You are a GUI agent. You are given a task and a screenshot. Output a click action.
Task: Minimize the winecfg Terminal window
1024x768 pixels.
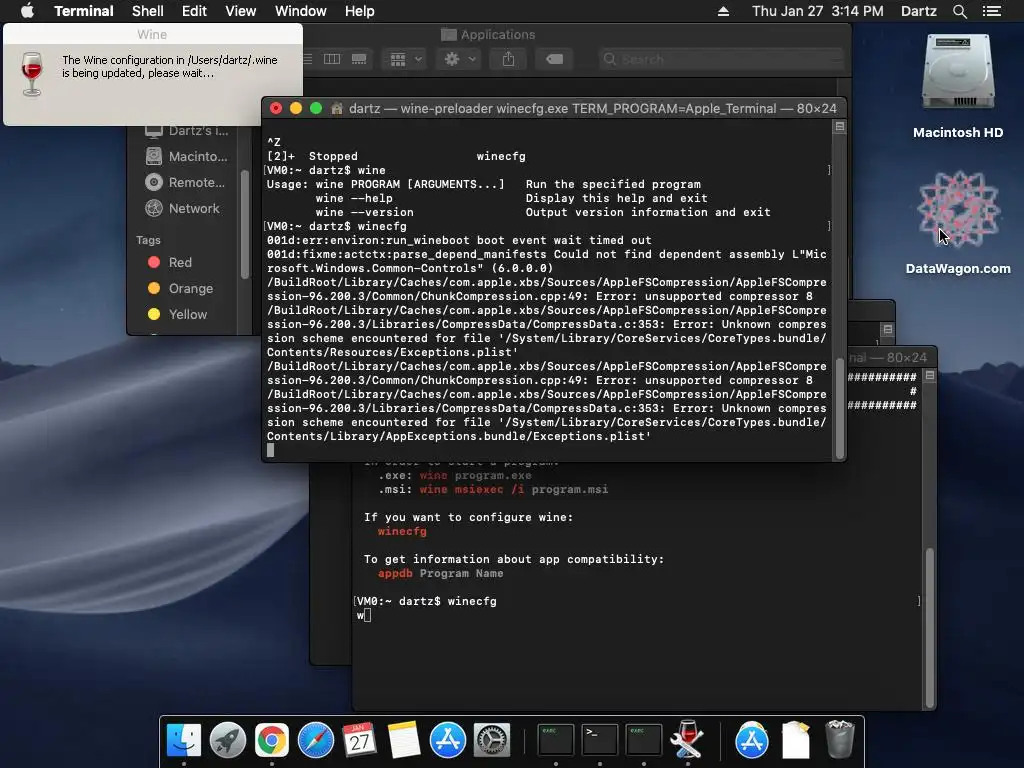(296, 108)
